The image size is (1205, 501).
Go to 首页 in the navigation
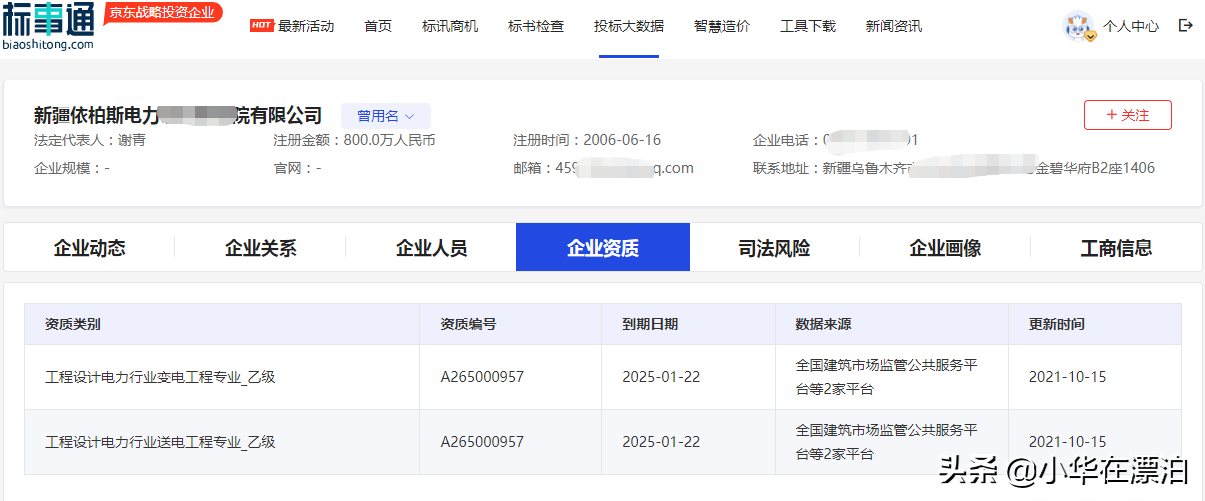click(378, 26)
